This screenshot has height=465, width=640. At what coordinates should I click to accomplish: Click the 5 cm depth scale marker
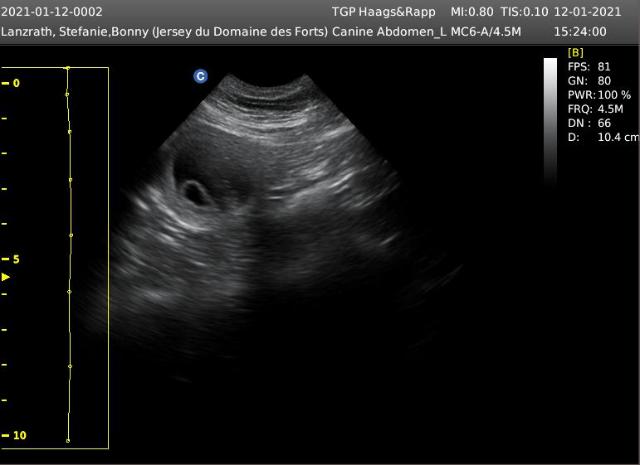pyautogui.click(x=15, y=259)
